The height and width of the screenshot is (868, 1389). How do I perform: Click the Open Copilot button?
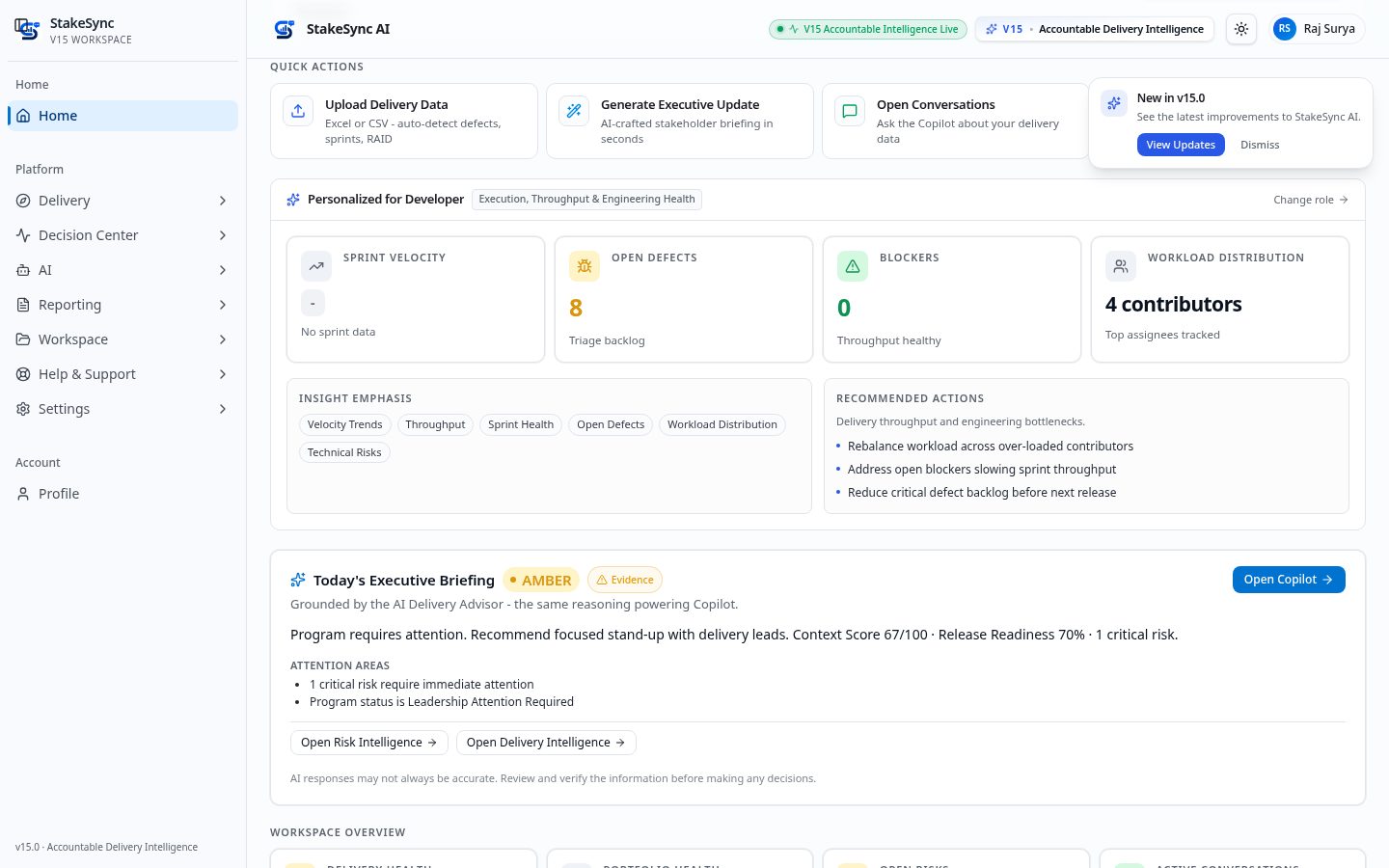click(x=1289, y=580)
